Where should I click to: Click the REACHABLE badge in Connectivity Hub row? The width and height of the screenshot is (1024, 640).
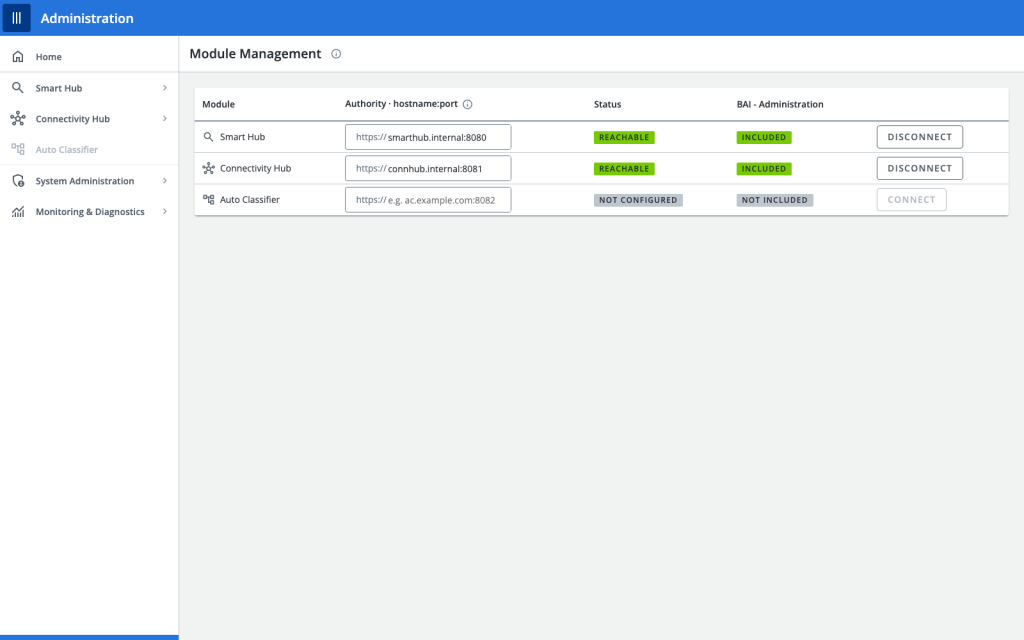624,168
